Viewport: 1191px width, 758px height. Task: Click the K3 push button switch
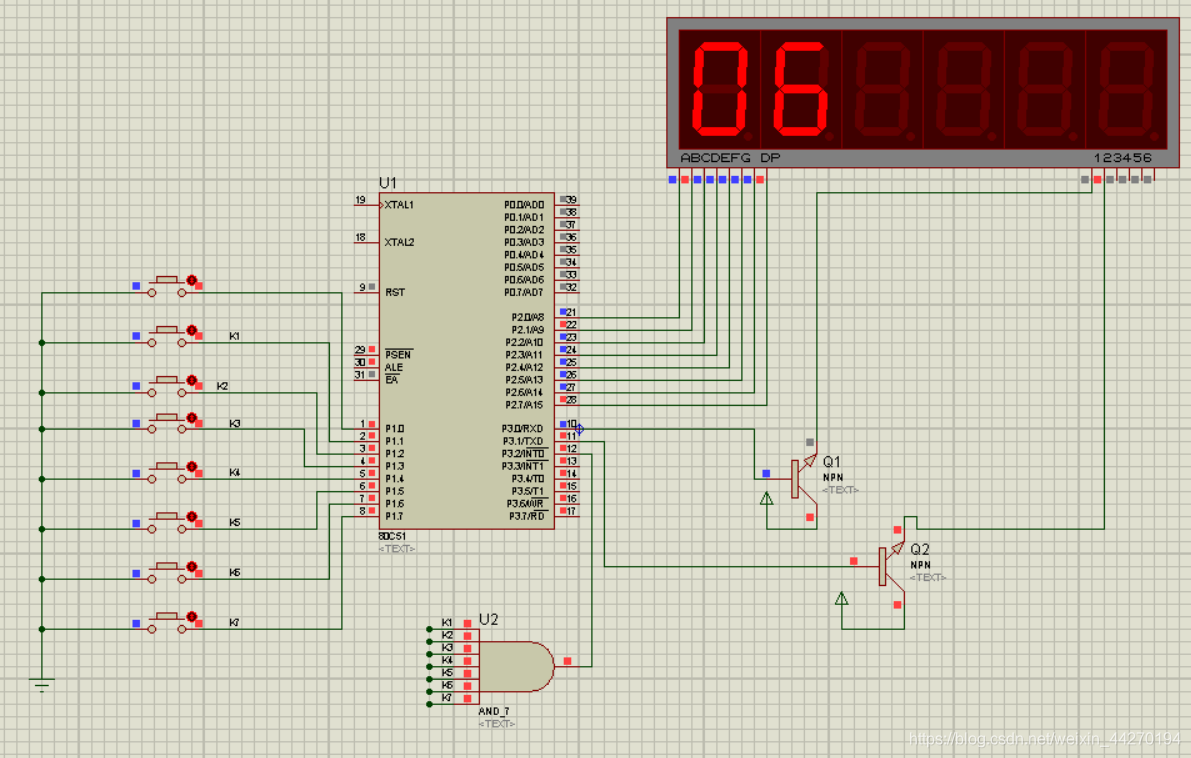167,422
